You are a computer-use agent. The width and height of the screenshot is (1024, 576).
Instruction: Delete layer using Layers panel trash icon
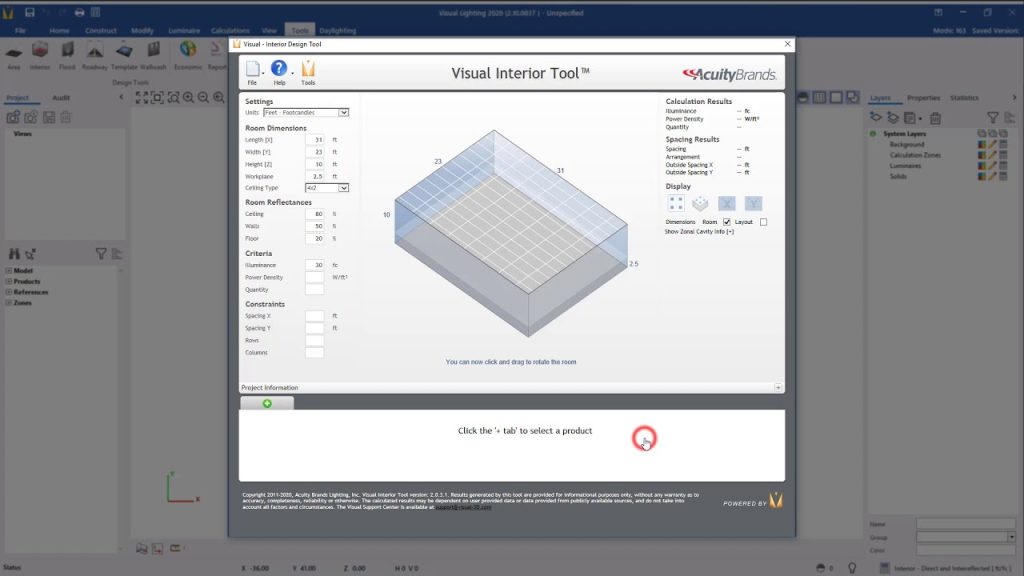click(935, 118)
